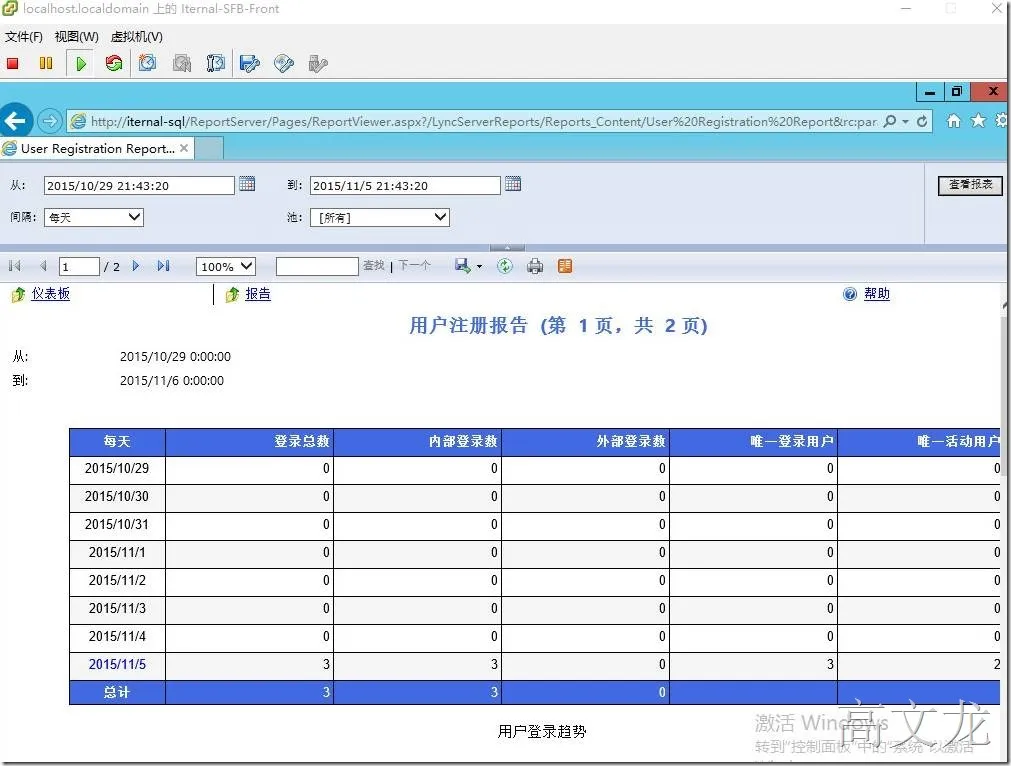Open calendar picker for 从 date
The width and height of the screenshot is (1011, 766).
[x=247, y=184]
